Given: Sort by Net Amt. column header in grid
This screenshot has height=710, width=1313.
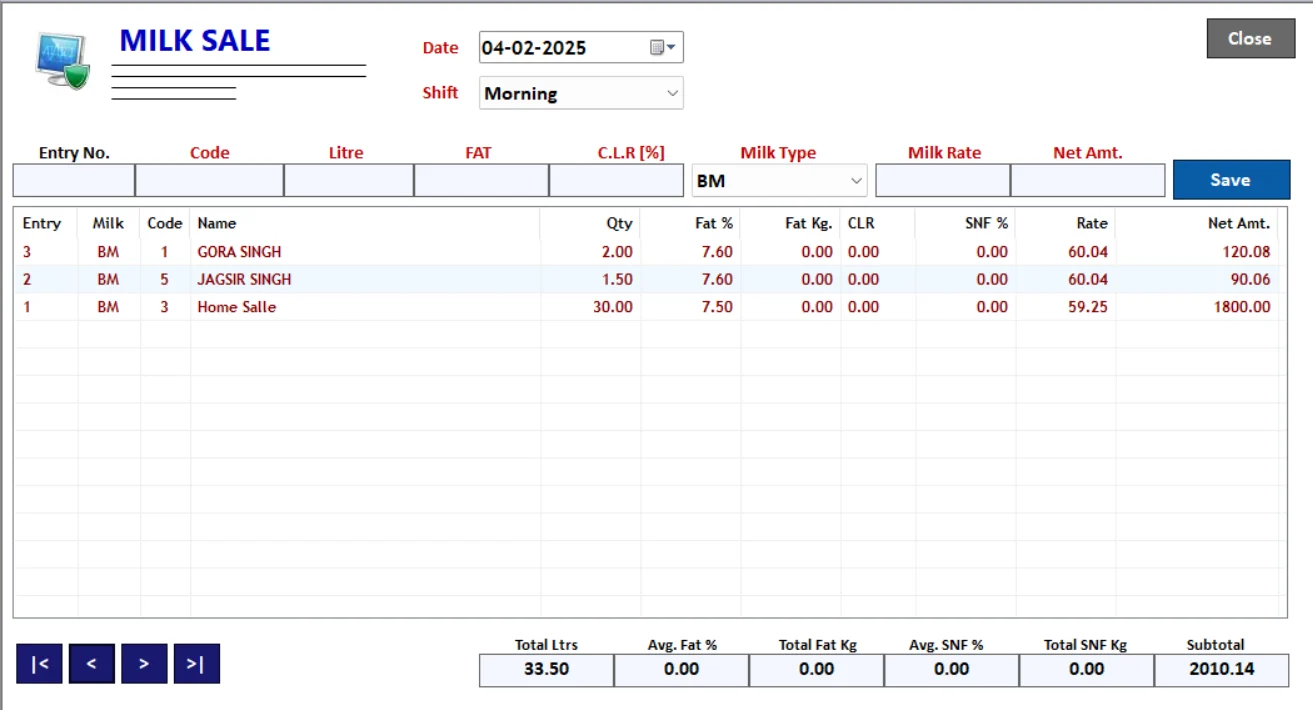Looking at the screenshot, I should click(1239, 223).
